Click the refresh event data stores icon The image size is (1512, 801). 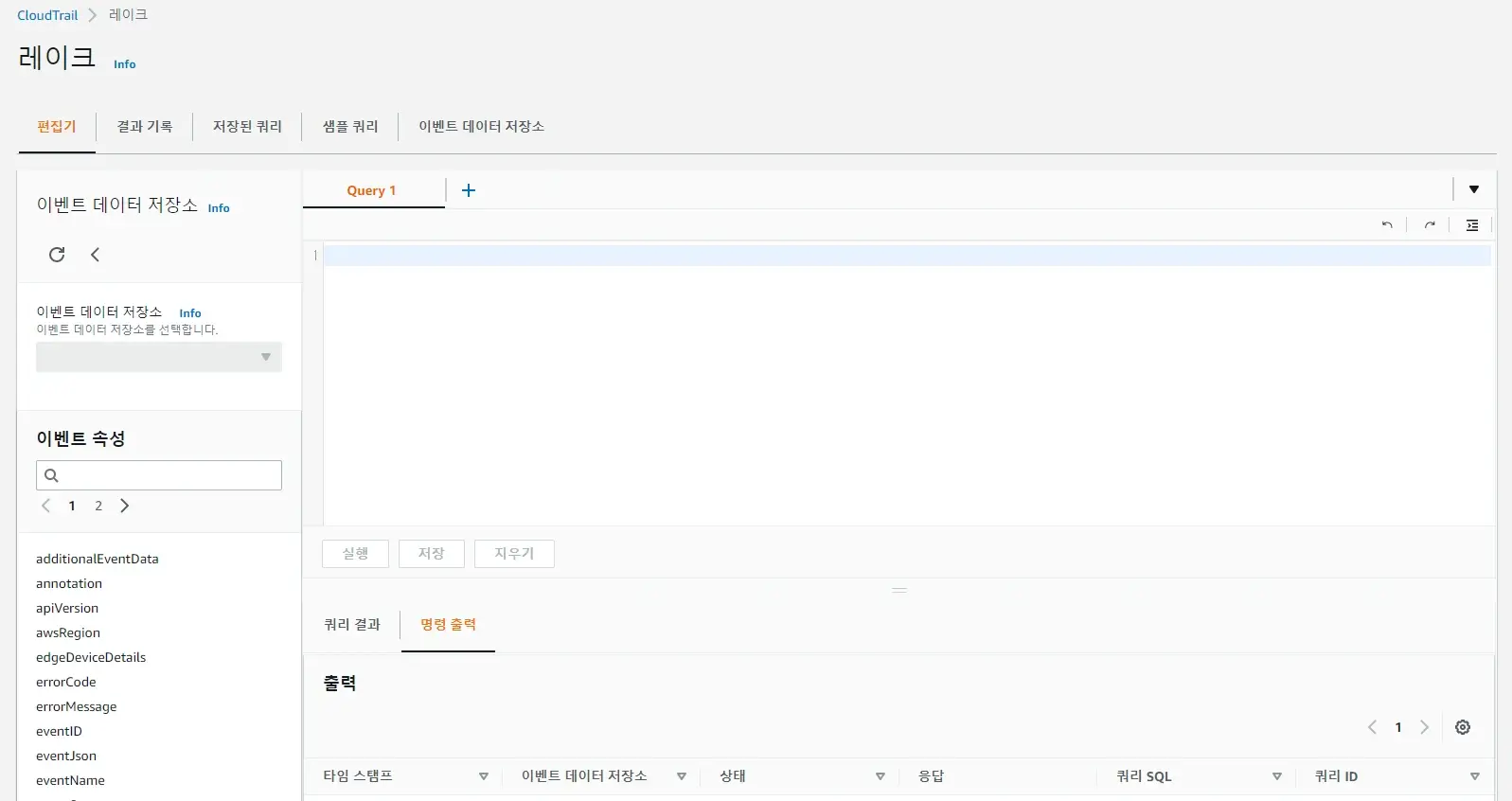coord(57,255)
